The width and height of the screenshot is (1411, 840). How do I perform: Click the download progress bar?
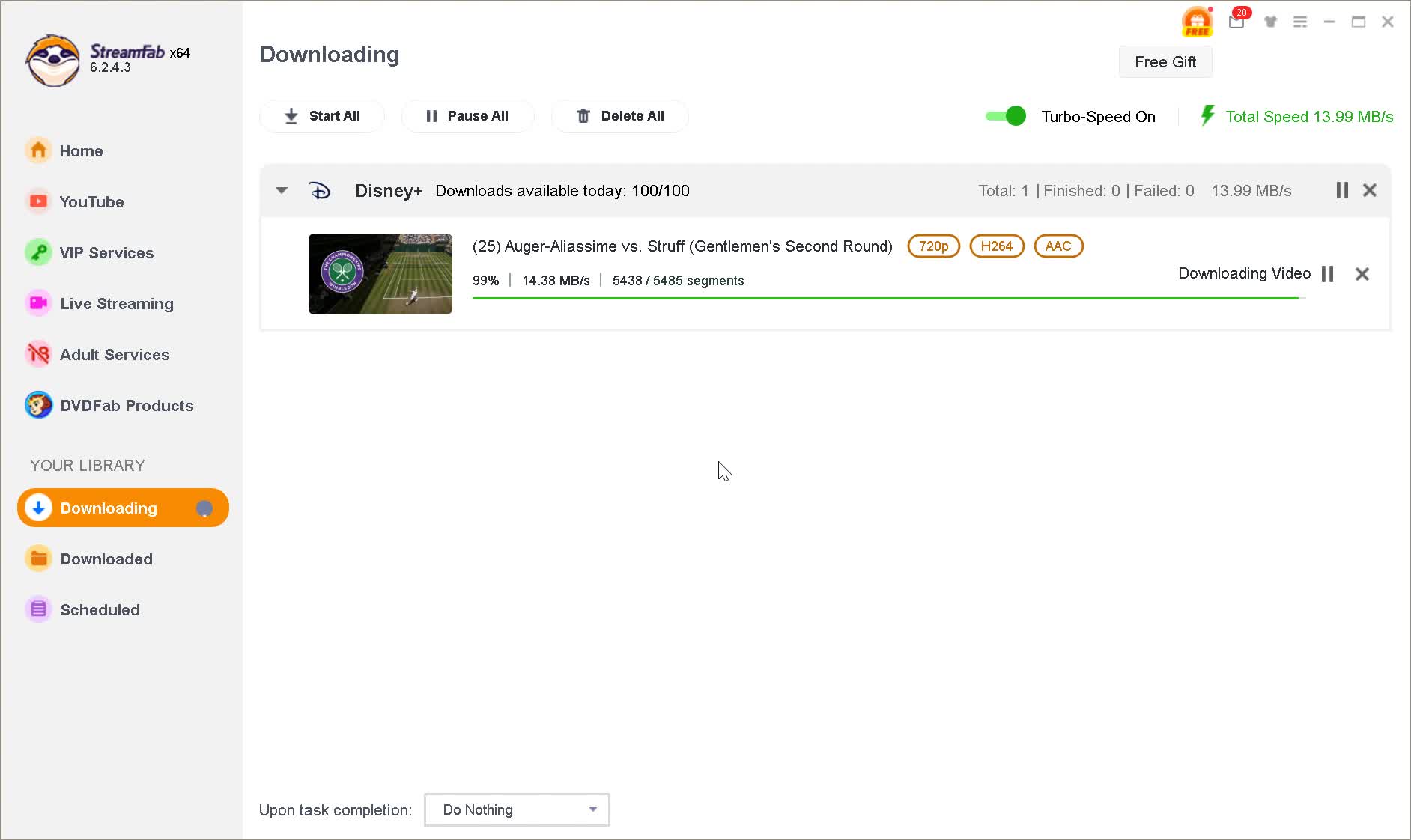[889, 298]
